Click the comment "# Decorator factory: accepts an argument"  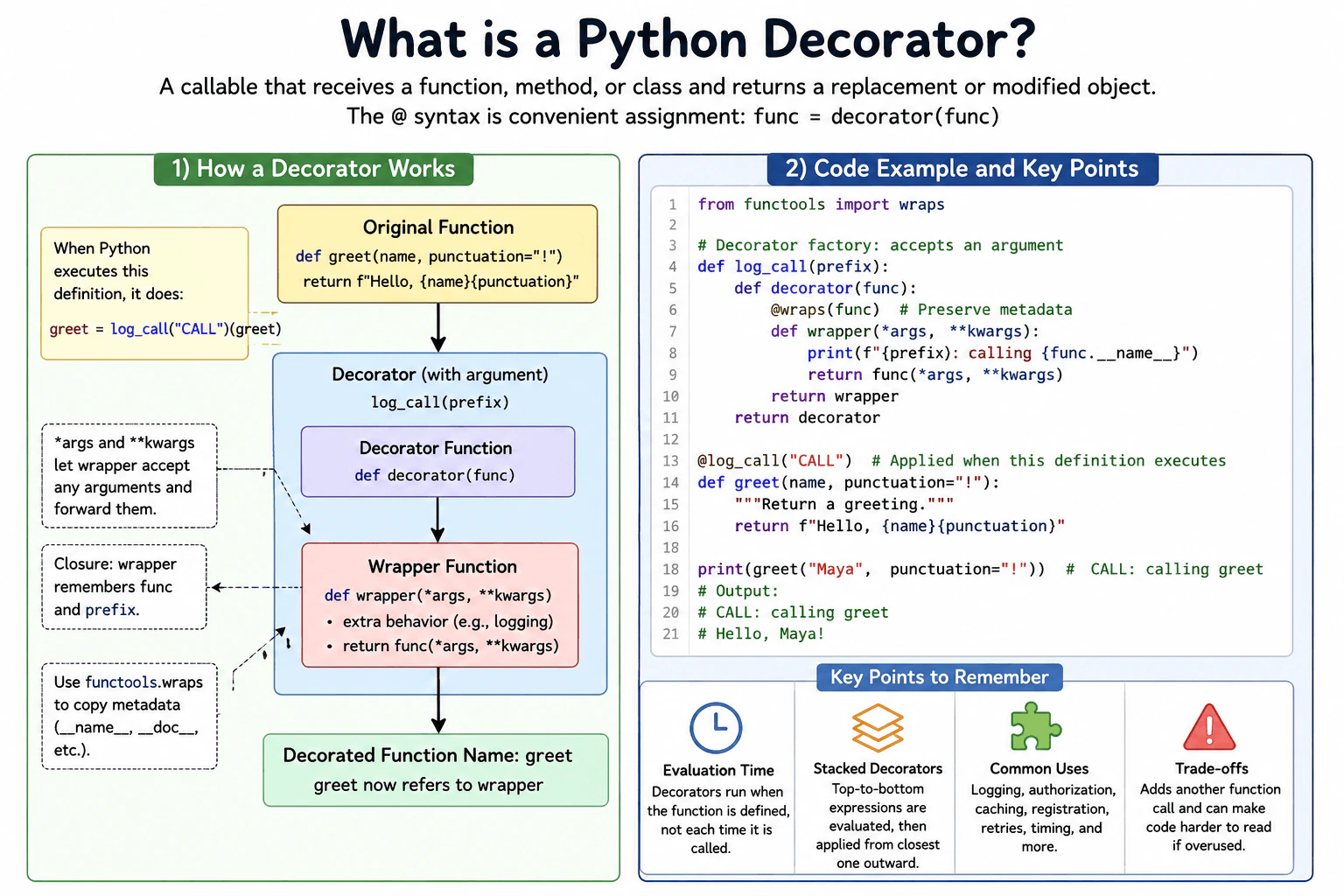point(880,246)
